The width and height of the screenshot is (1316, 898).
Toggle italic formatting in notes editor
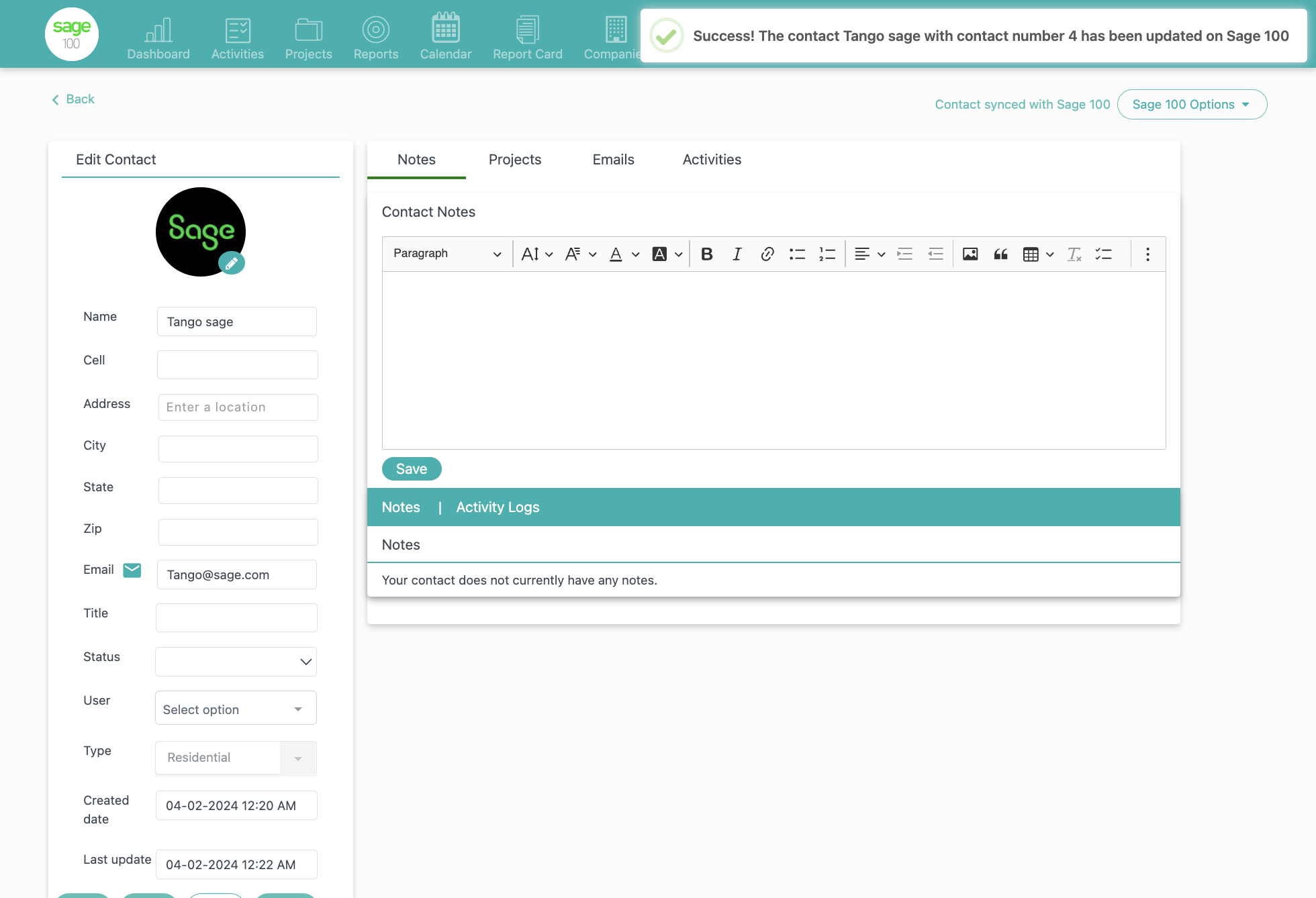737,254
